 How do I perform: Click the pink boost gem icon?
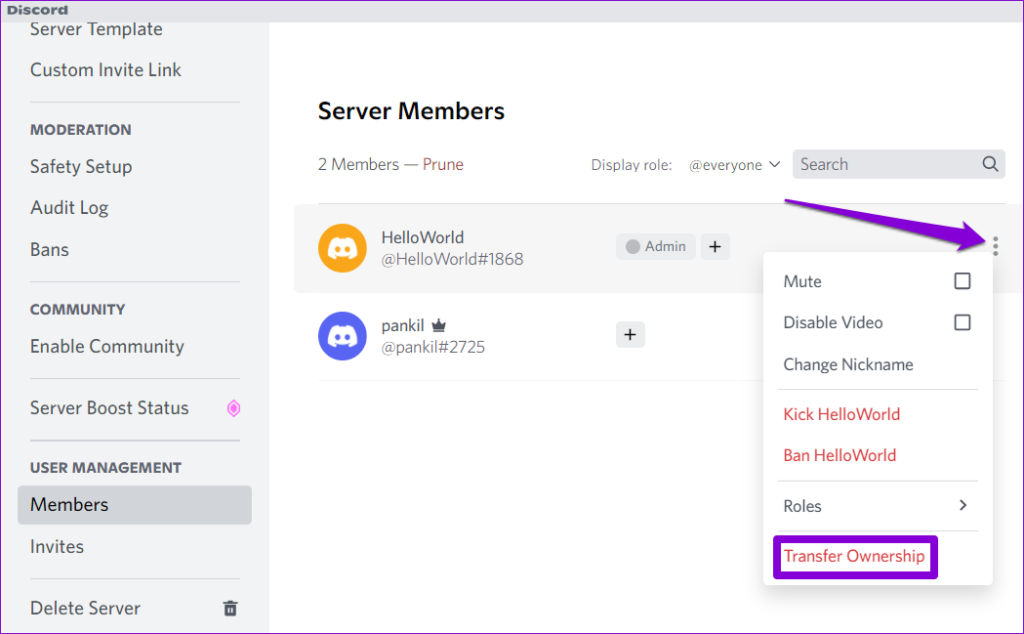(x=233, y=408)
